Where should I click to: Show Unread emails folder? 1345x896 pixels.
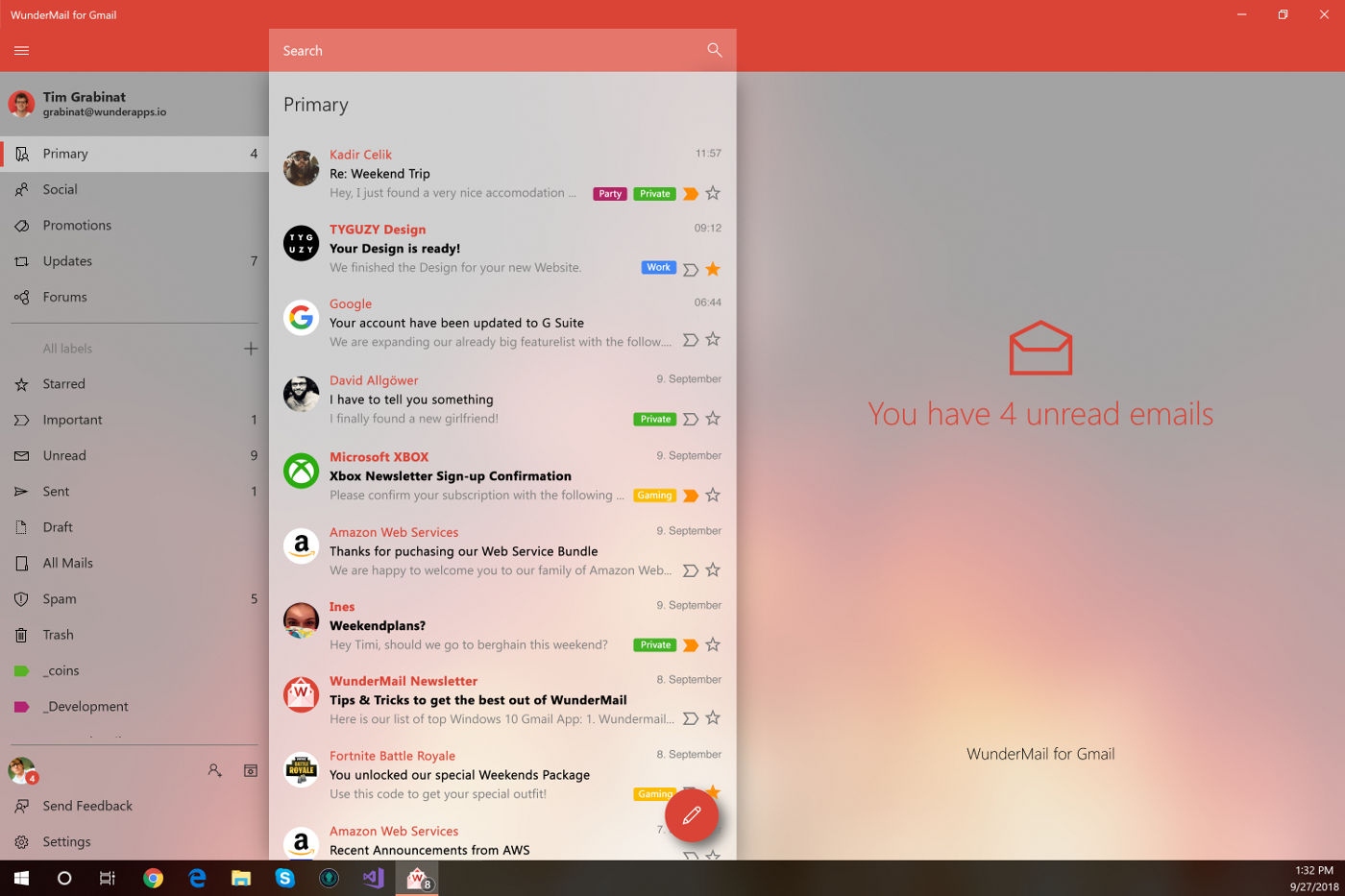(134, 455)
